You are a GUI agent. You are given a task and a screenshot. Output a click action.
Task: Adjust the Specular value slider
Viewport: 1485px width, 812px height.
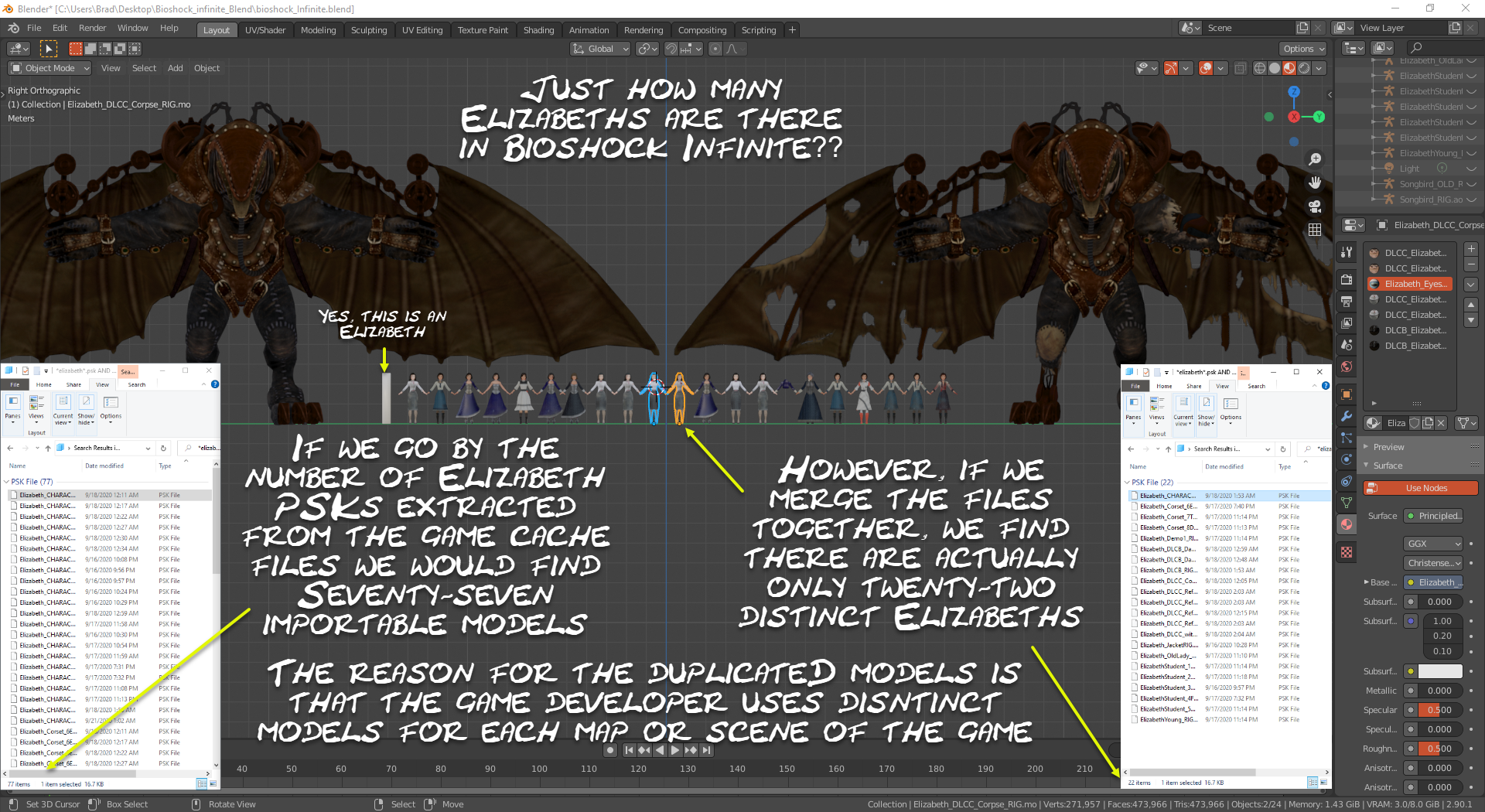tap(1439, 710)
